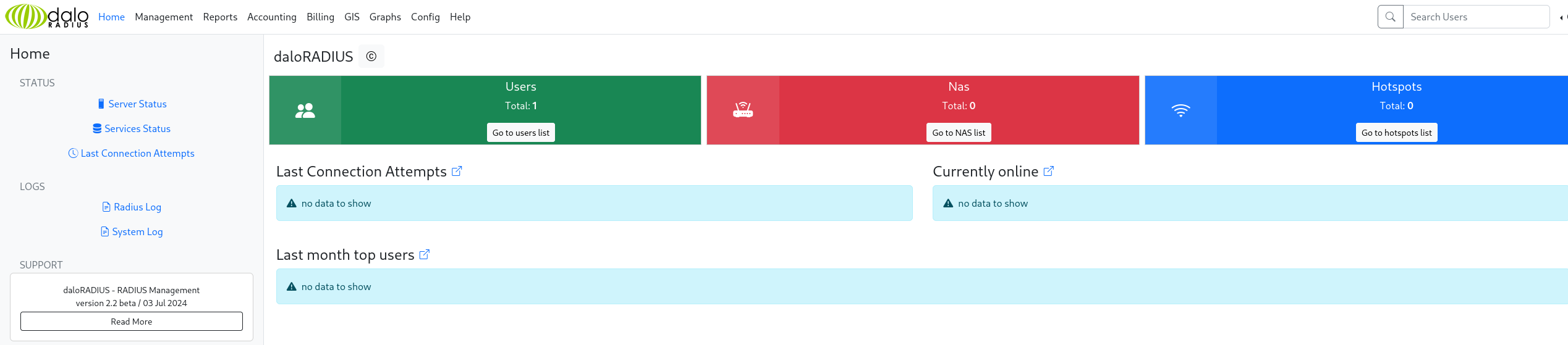Go to users list button

[x=521, y=133]
